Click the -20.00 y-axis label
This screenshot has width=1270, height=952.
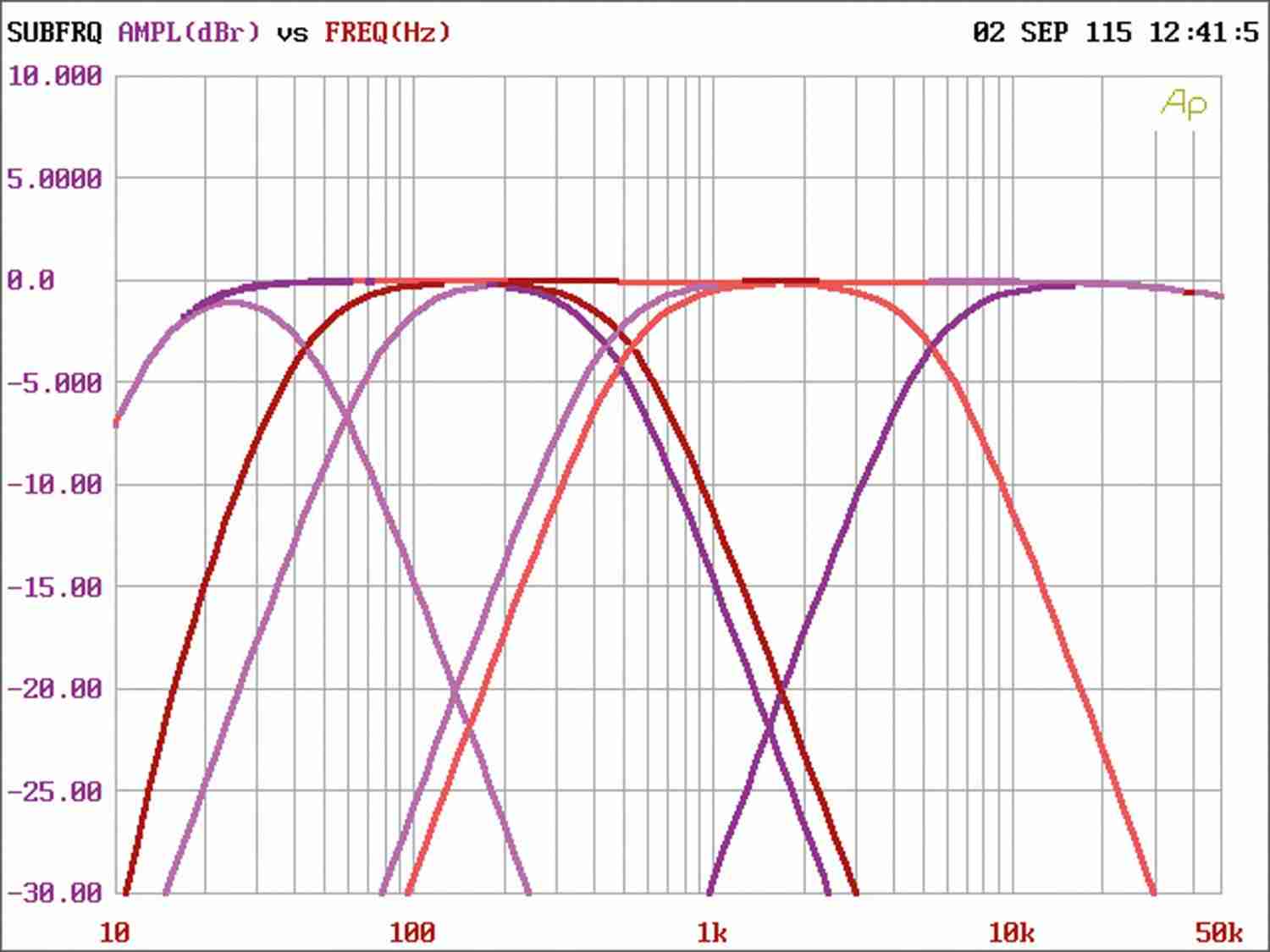coord(54,689)
